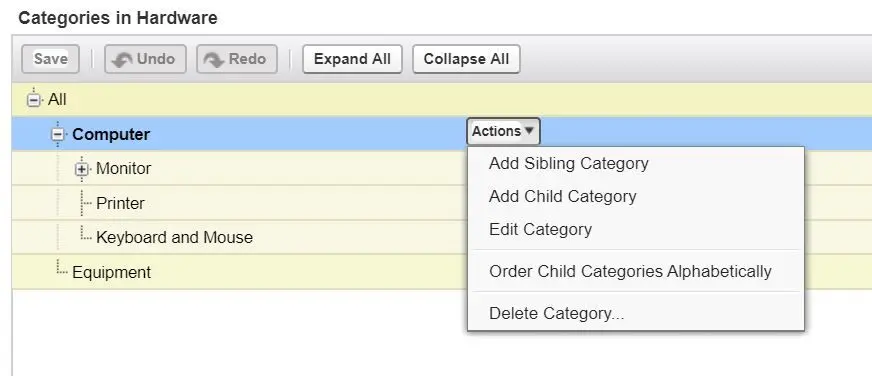This screenshot has width=872, height=376.
Task: Select the Equipment category
Action: tap(111, 273)
